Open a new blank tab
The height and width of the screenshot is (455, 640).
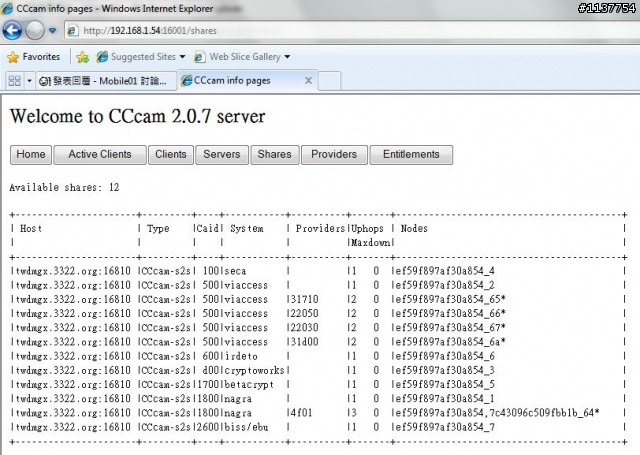click(329, 80)
